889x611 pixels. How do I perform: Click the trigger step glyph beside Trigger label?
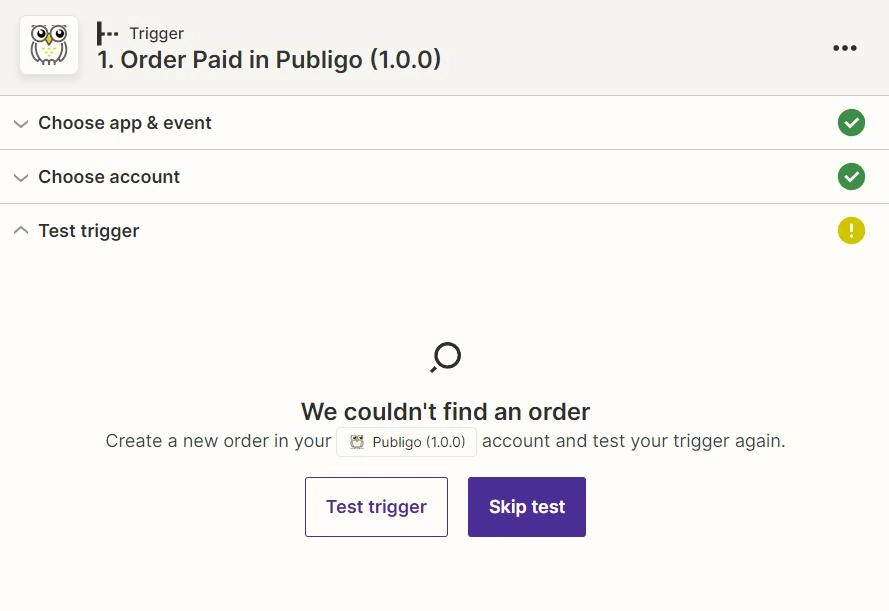[x=107, y=33]
